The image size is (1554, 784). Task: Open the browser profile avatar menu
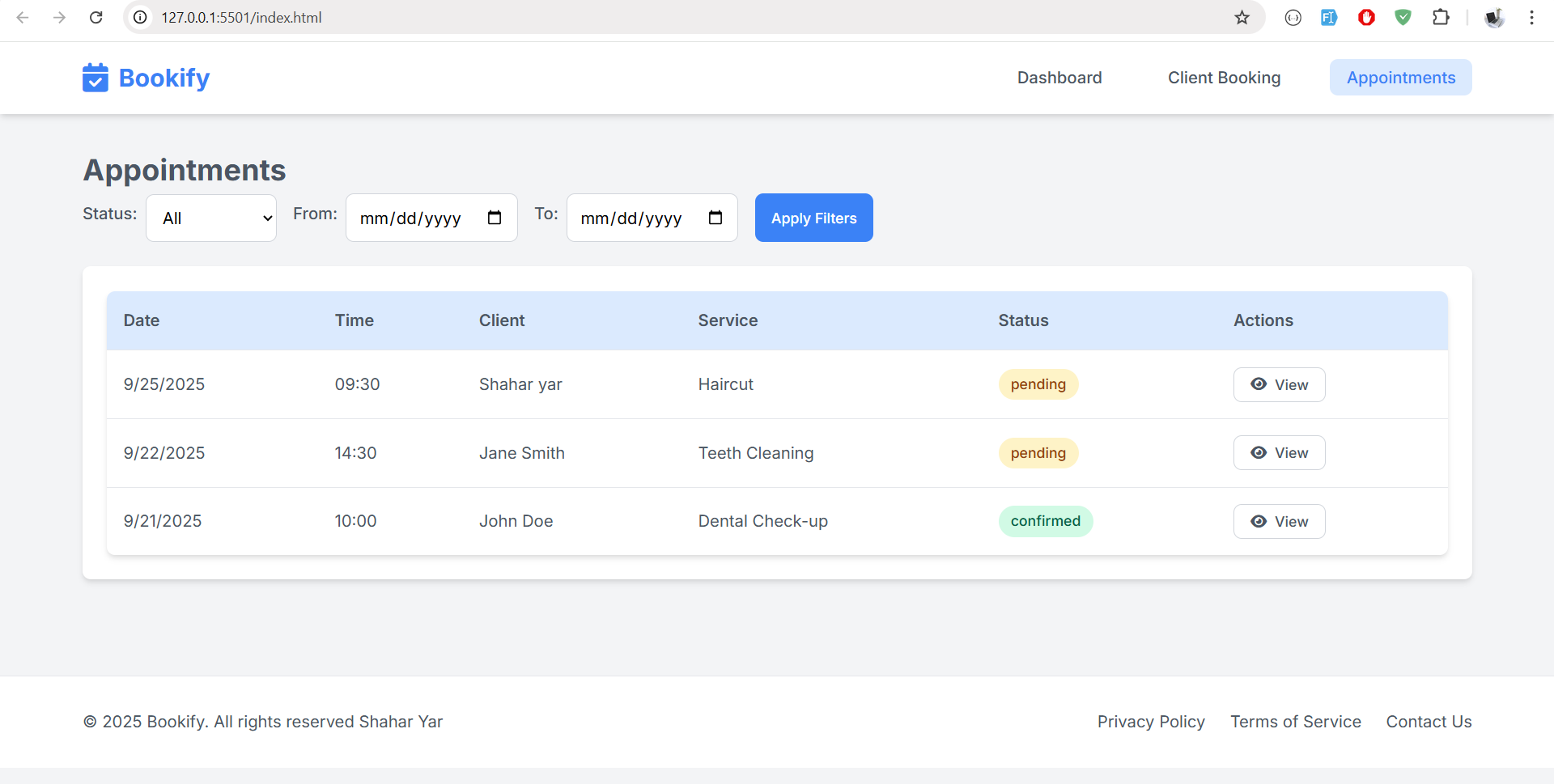point(1494,18)
